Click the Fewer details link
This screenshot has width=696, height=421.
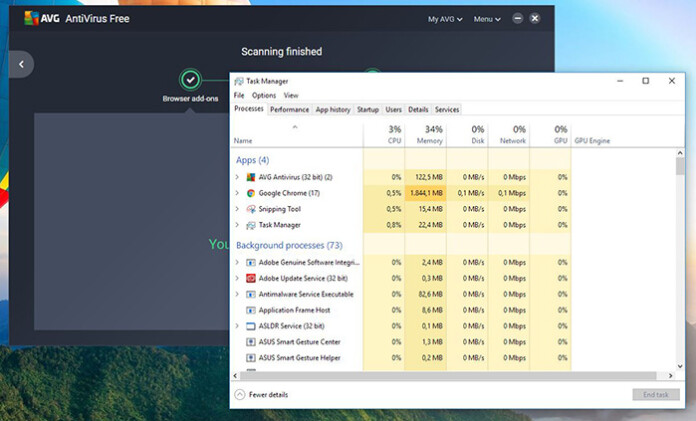(x=268, y=395)
